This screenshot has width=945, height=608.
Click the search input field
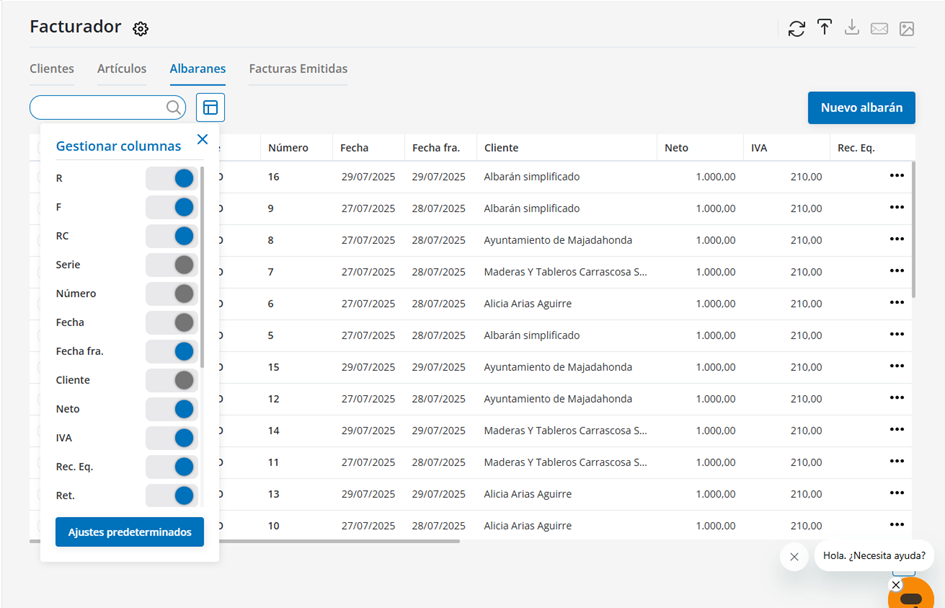[x=107, y=107]
